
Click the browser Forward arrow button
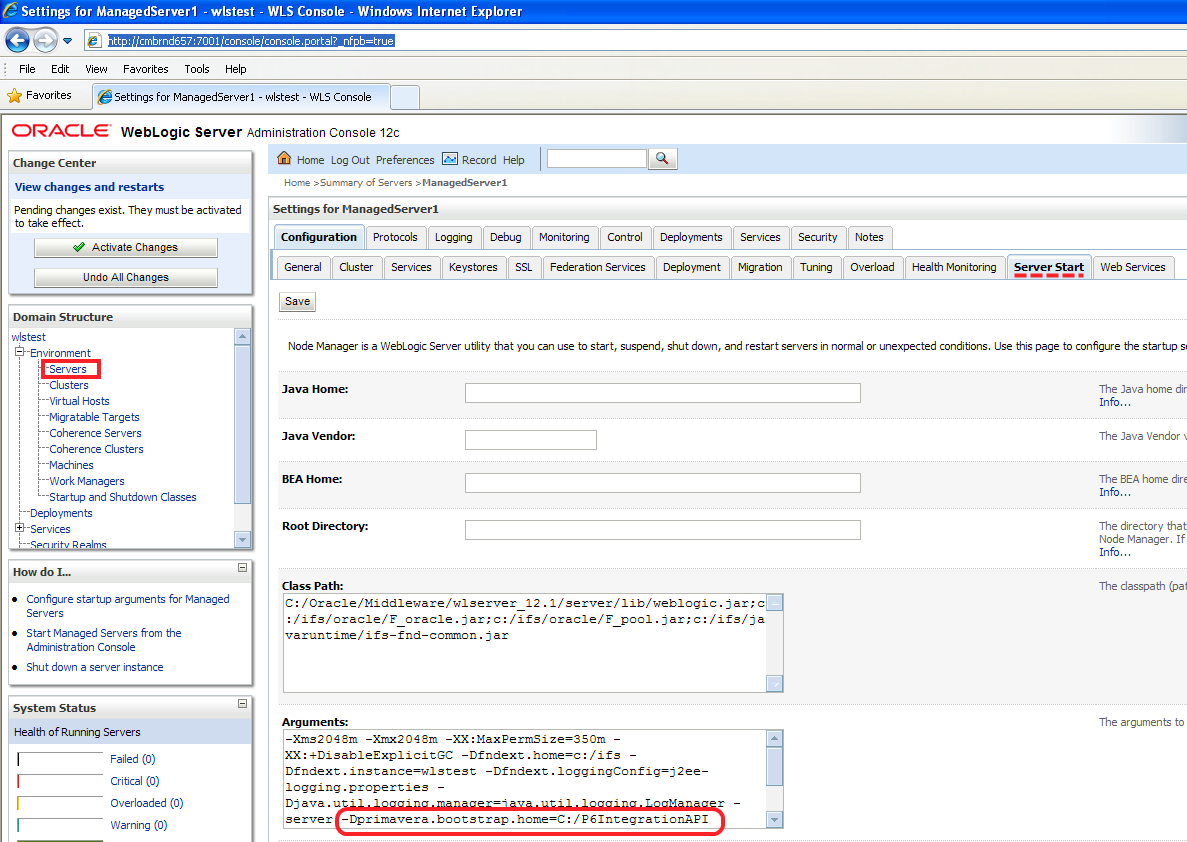(45, 40)
